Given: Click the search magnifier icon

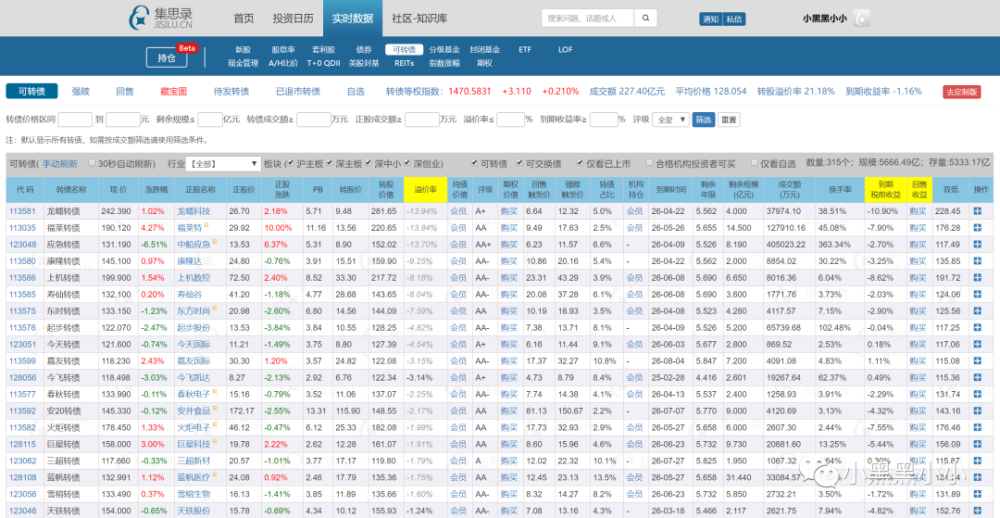Looking at the screenshot, I should point(645,18).
